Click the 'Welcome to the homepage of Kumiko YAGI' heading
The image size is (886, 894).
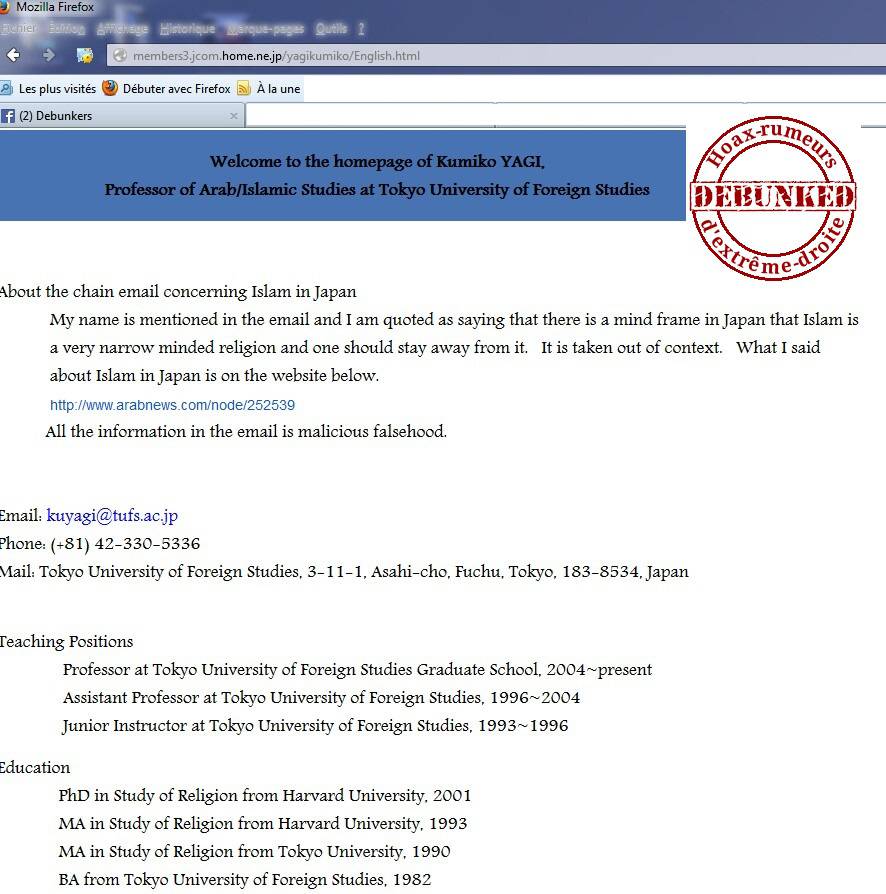click(x=377, y=161)
